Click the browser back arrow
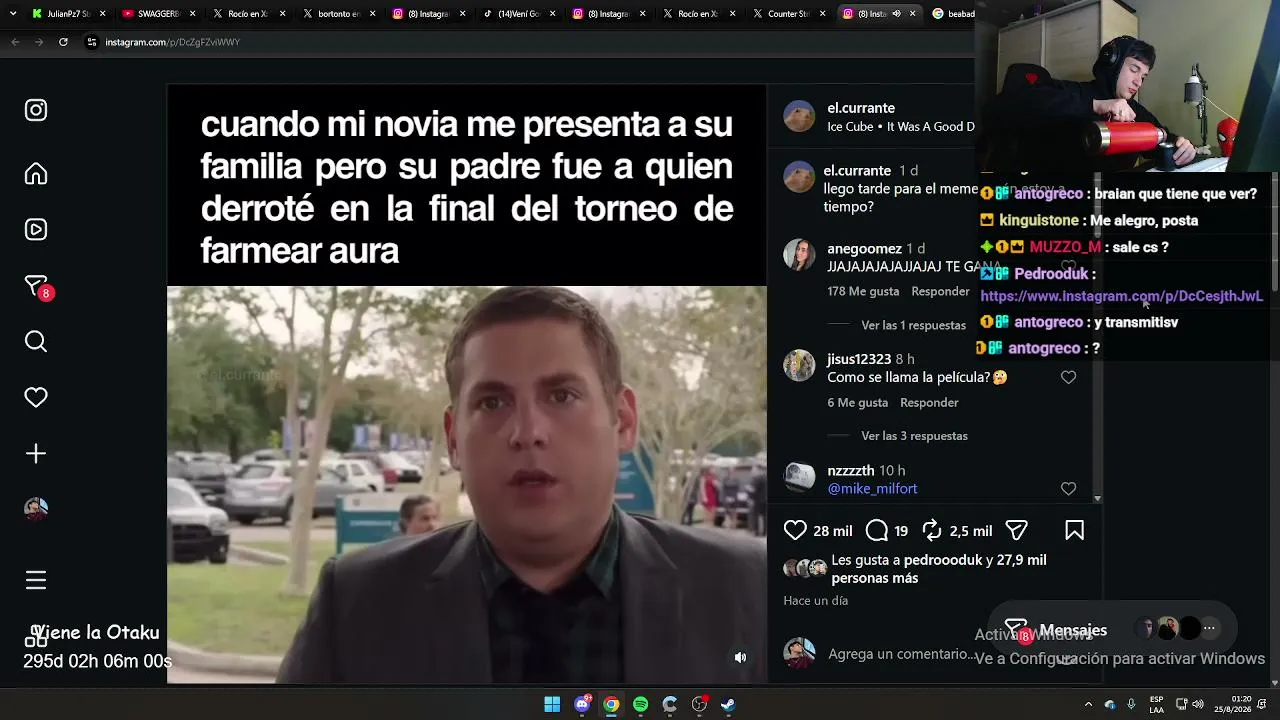Screen dimensions: 1280x720 point(15,42)
